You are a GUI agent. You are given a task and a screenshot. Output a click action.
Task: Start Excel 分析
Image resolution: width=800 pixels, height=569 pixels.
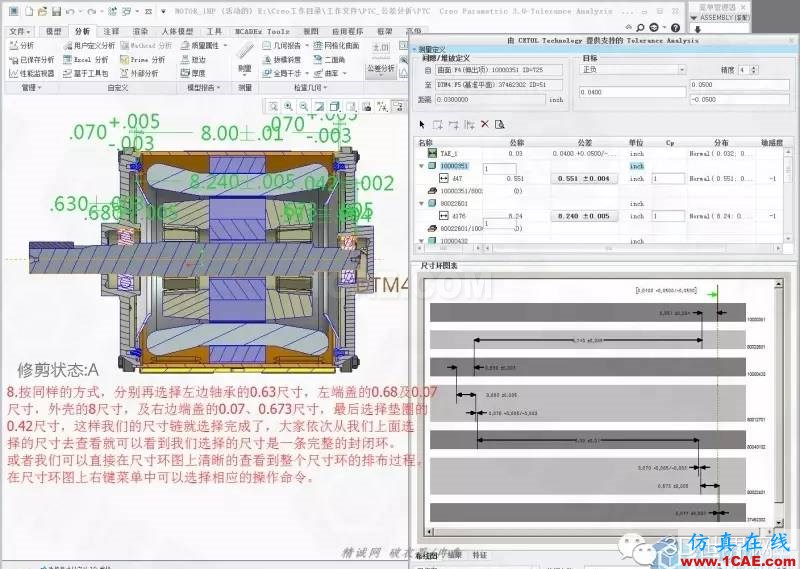pos(86,60)
